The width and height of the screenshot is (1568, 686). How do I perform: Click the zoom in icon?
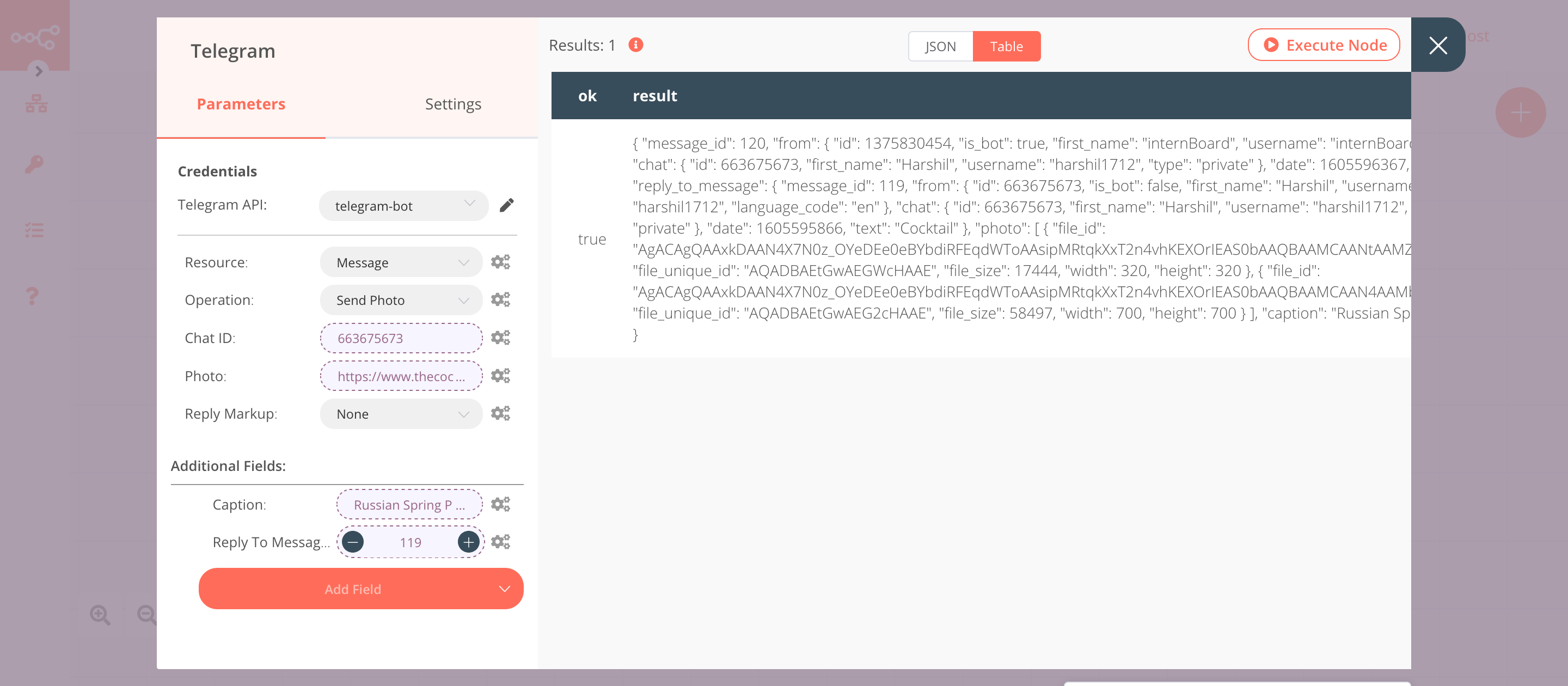point(100,615)
